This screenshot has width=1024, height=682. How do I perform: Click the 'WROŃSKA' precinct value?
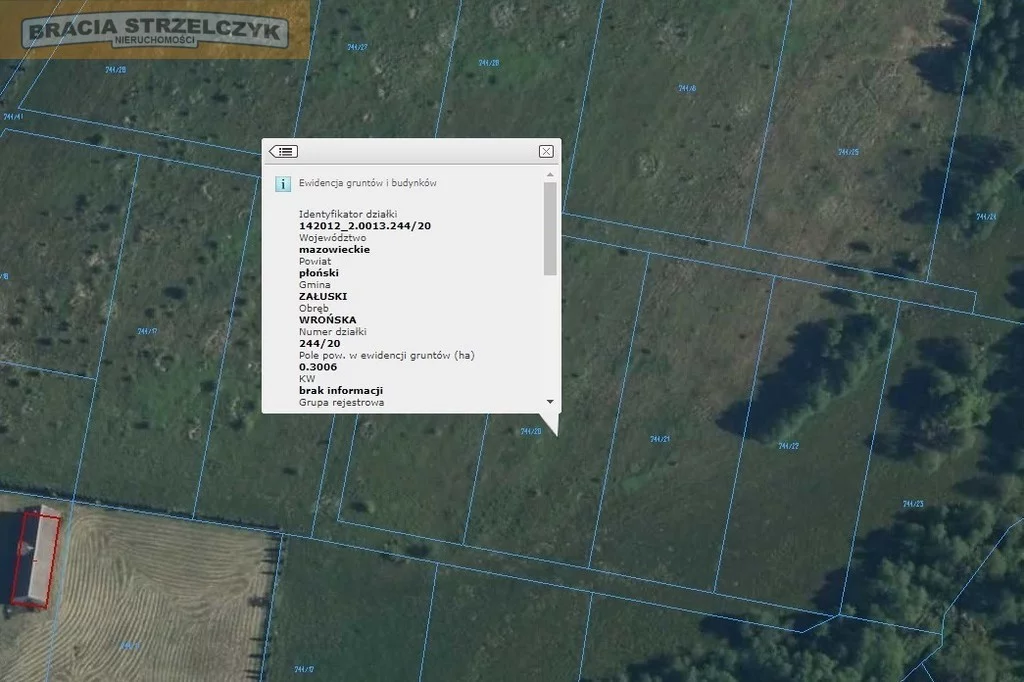pos(327,320)
